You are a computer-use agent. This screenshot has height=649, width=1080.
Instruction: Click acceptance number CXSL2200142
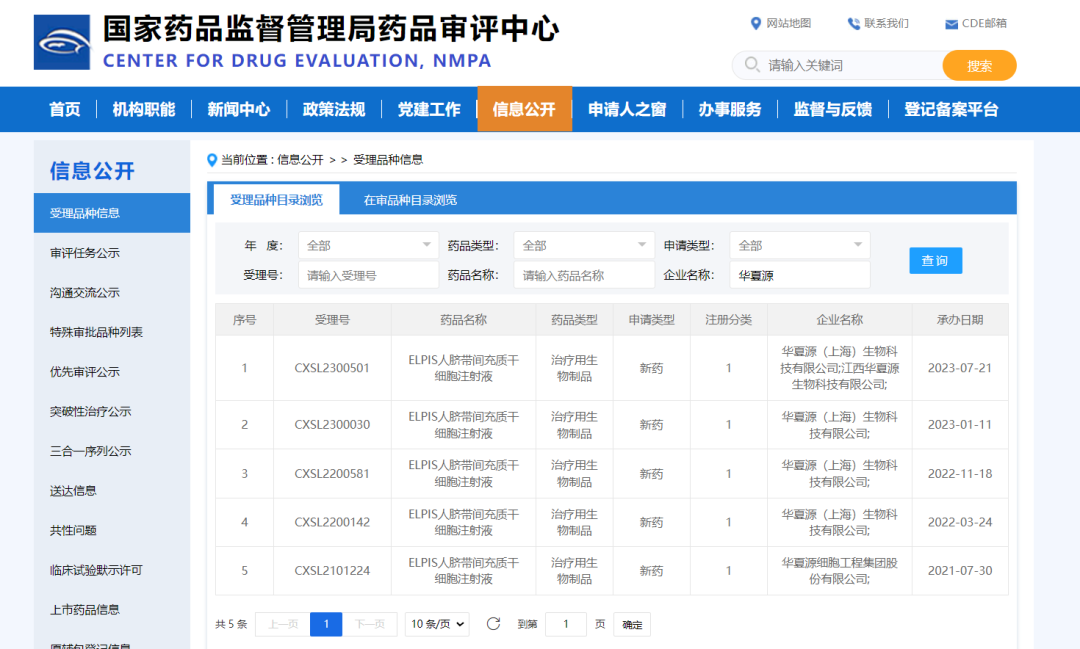click(x=332, y=522)
